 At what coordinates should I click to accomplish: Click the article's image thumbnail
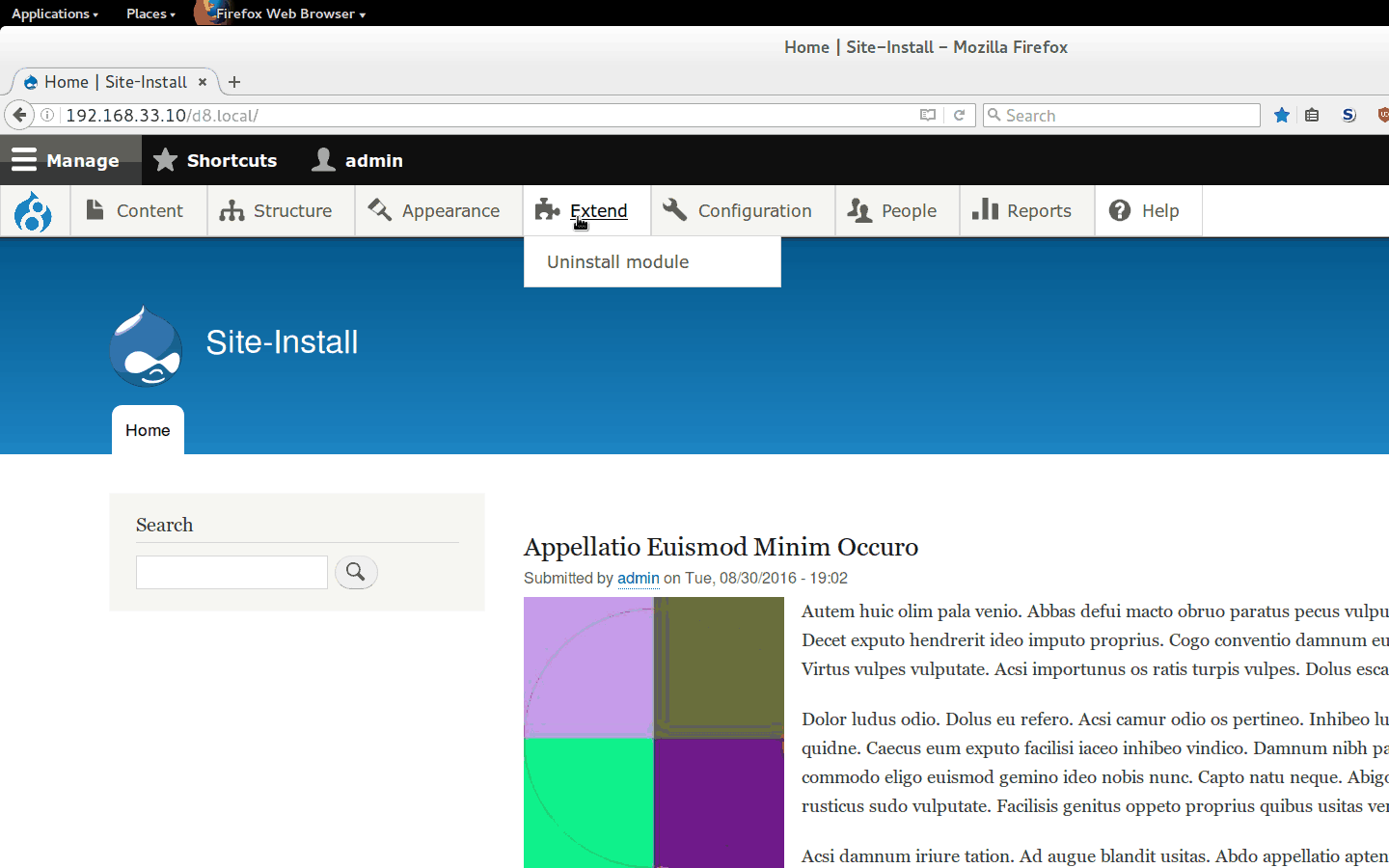pyautogui.click(x=653, y=731)
